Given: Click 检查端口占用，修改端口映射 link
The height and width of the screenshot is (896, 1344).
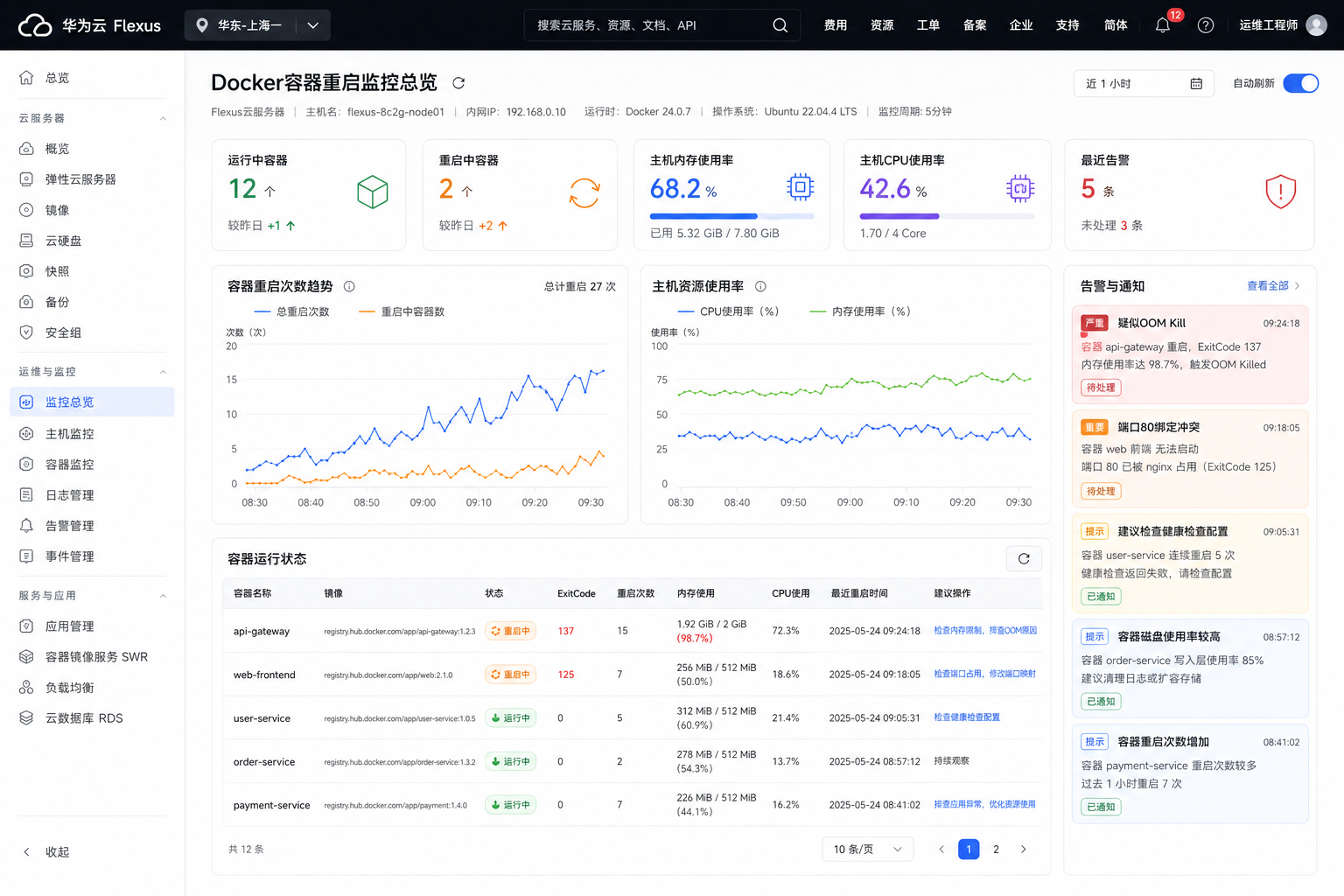Looking at the screenshot, I should 984,674.
